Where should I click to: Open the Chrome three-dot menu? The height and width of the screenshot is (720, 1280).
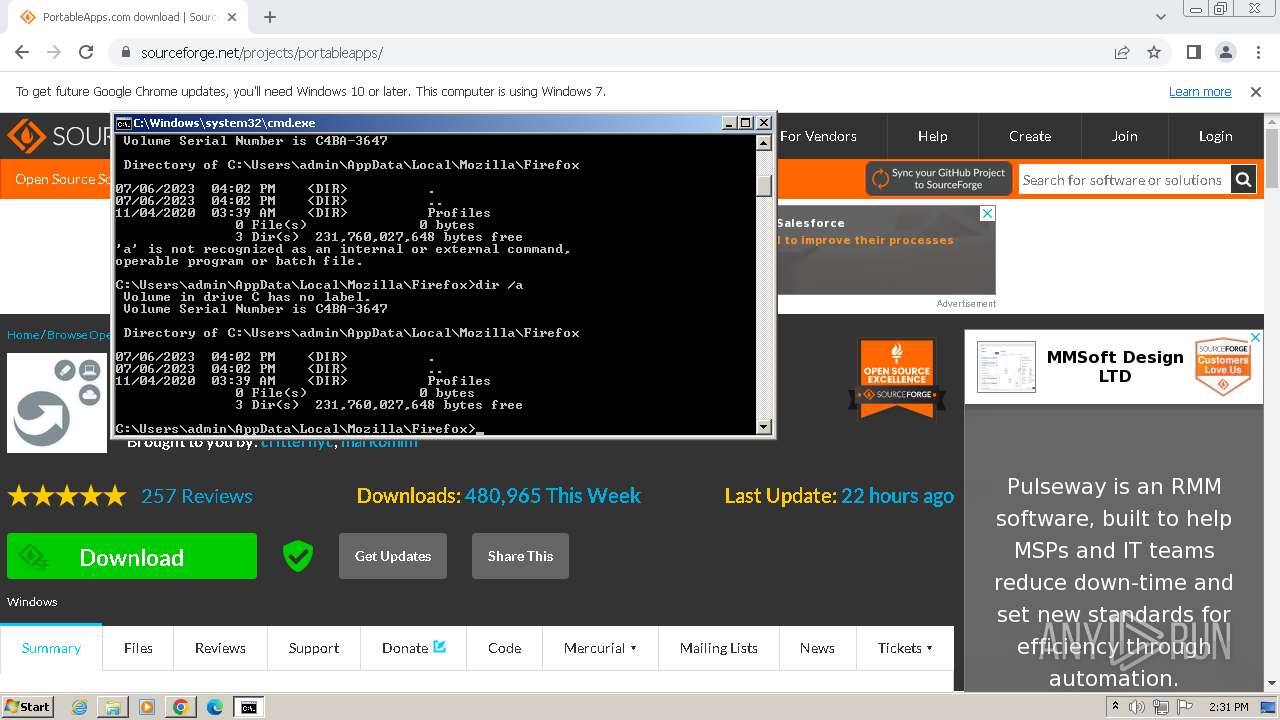pos(1257,52)
